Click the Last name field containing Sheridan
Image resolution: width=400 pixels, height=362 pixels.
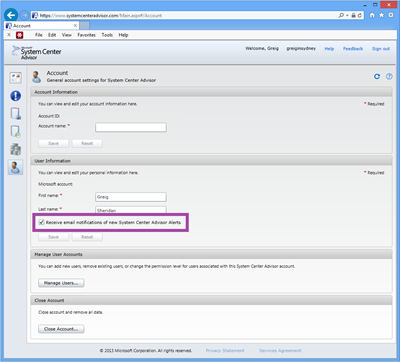click(131, 210)
